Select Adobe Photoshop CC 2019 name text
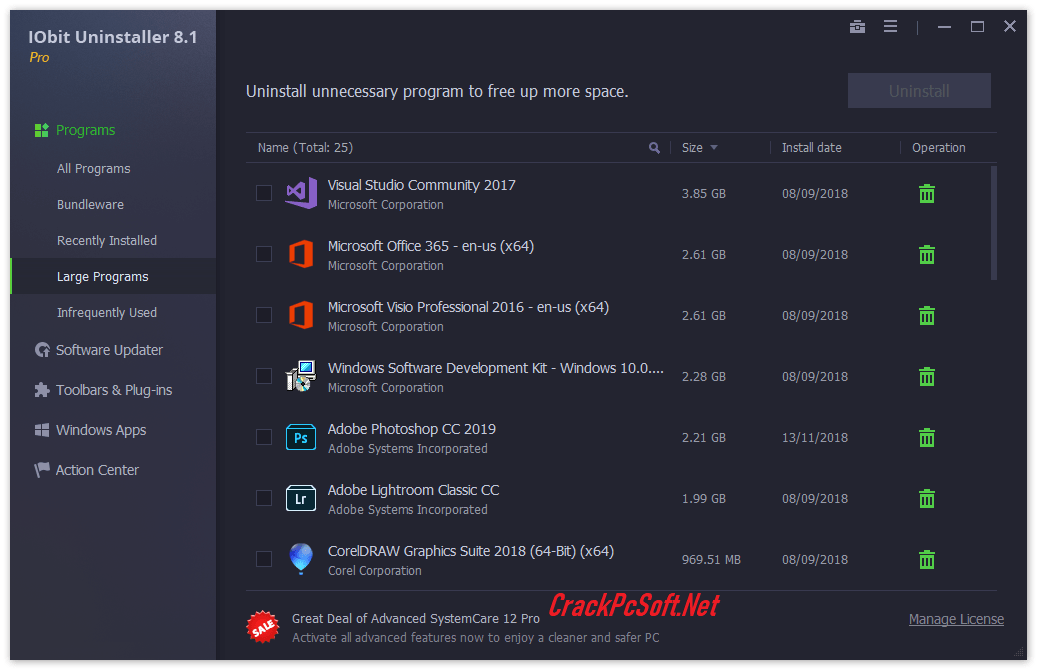 coord(411,429)
